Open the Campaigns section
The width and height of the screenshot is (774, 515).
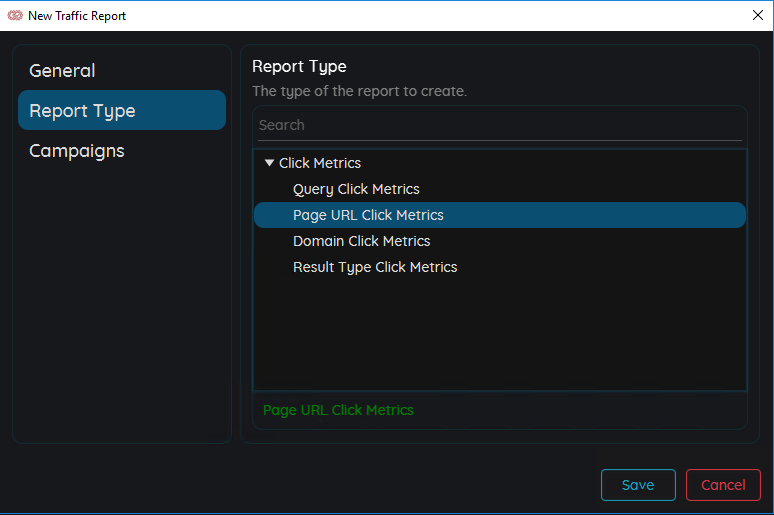pyautogui.click(x=121, y=151)
